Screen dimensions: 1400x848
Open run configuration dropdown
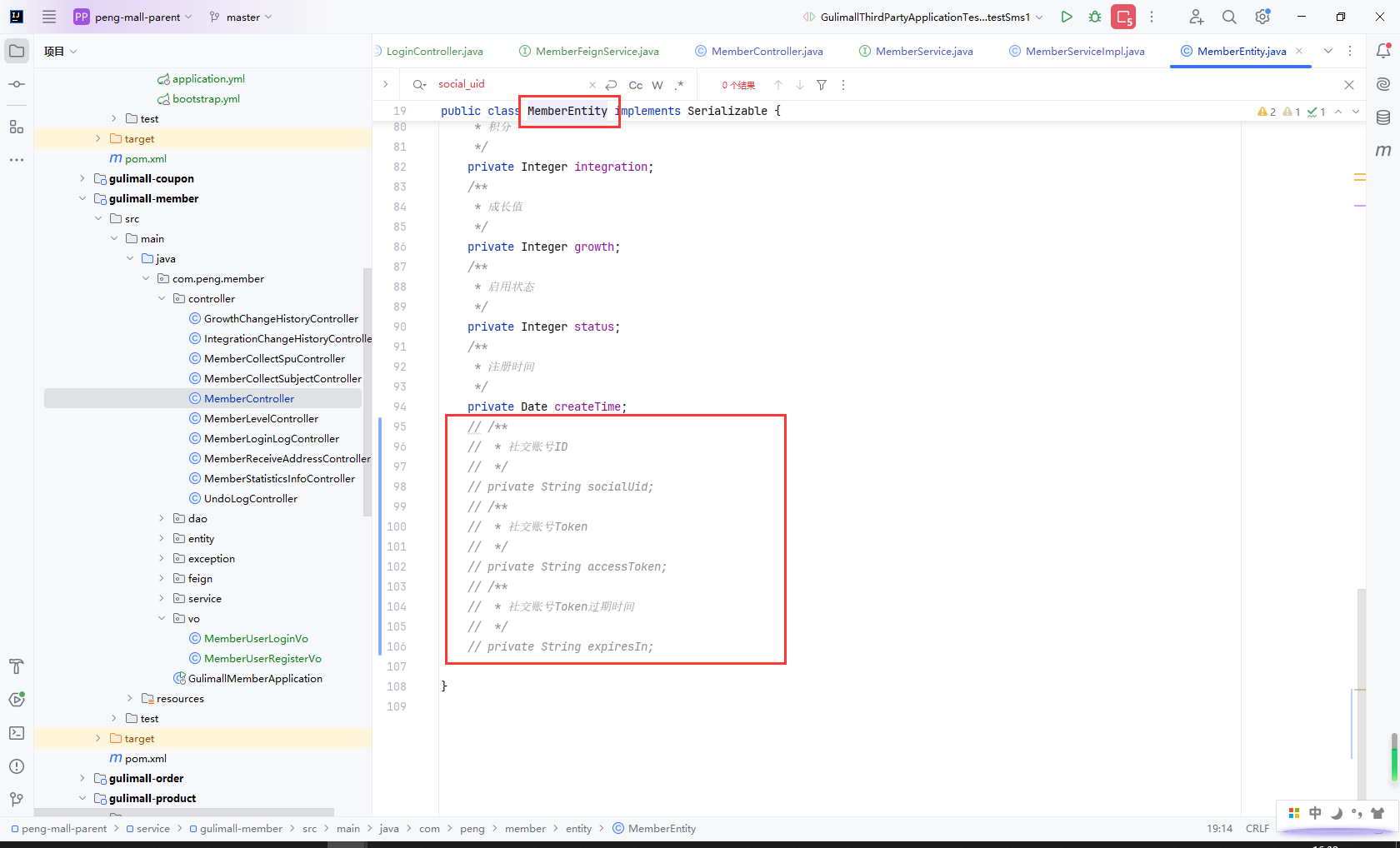(922, 17)
